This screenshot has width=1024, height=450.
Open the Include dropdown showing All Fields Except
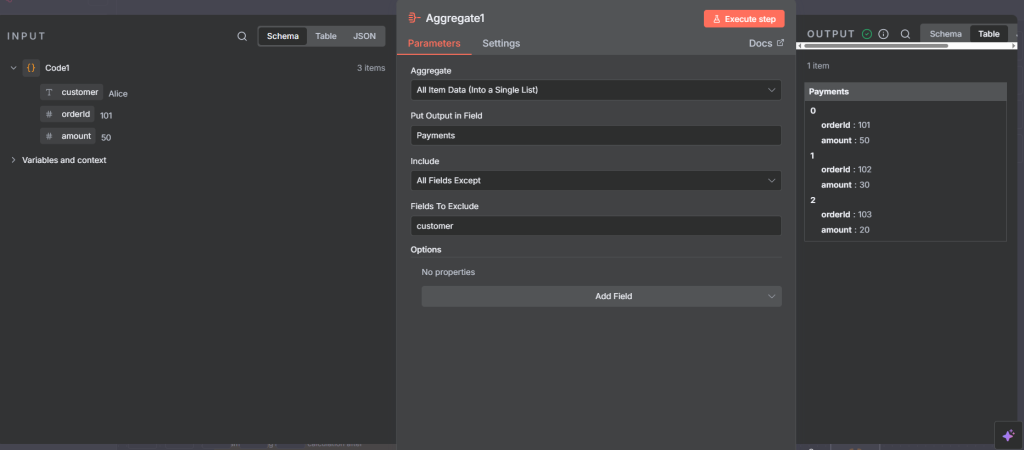click(596, 180)
